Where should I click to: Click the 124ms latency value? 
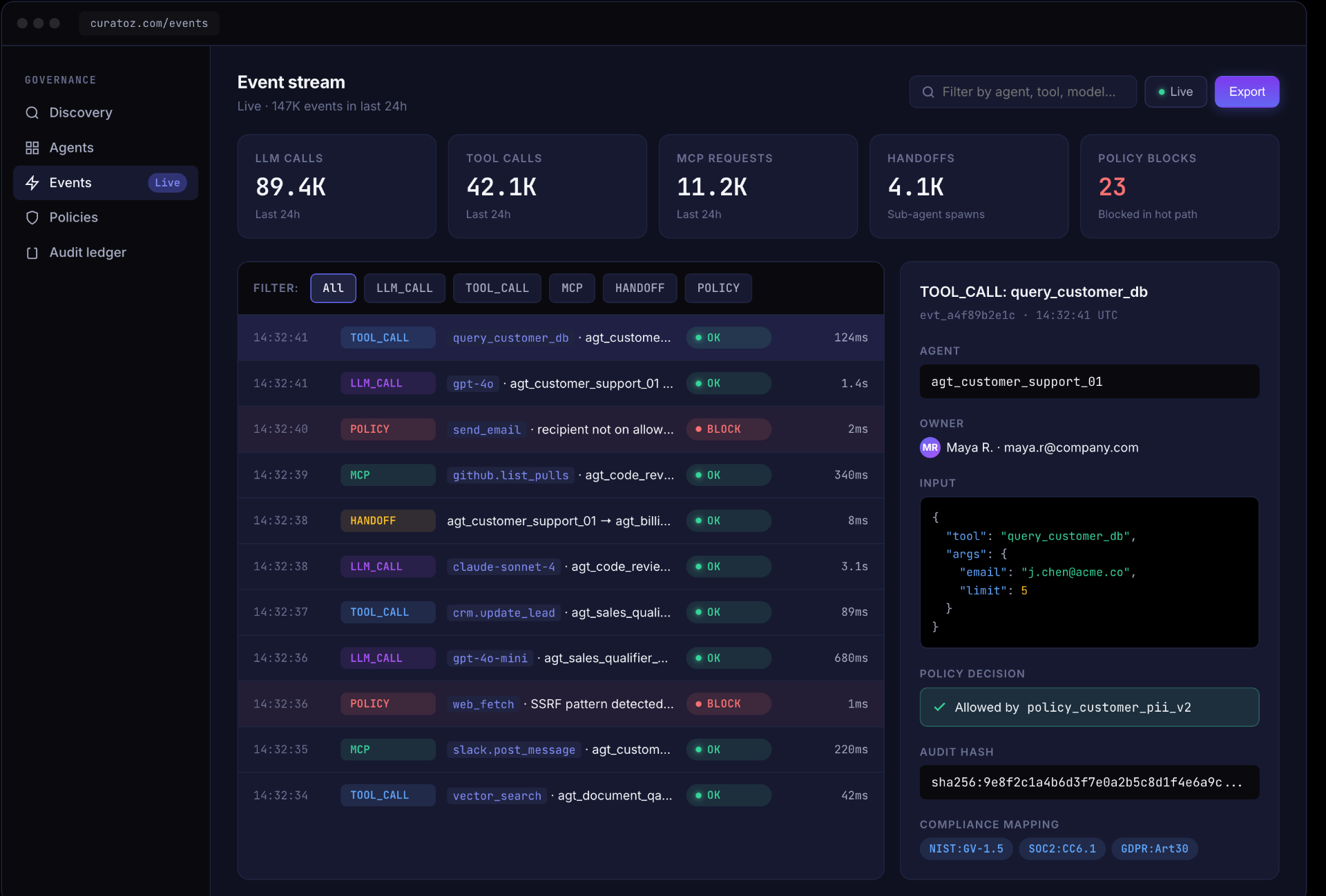(x=851, y=338)
